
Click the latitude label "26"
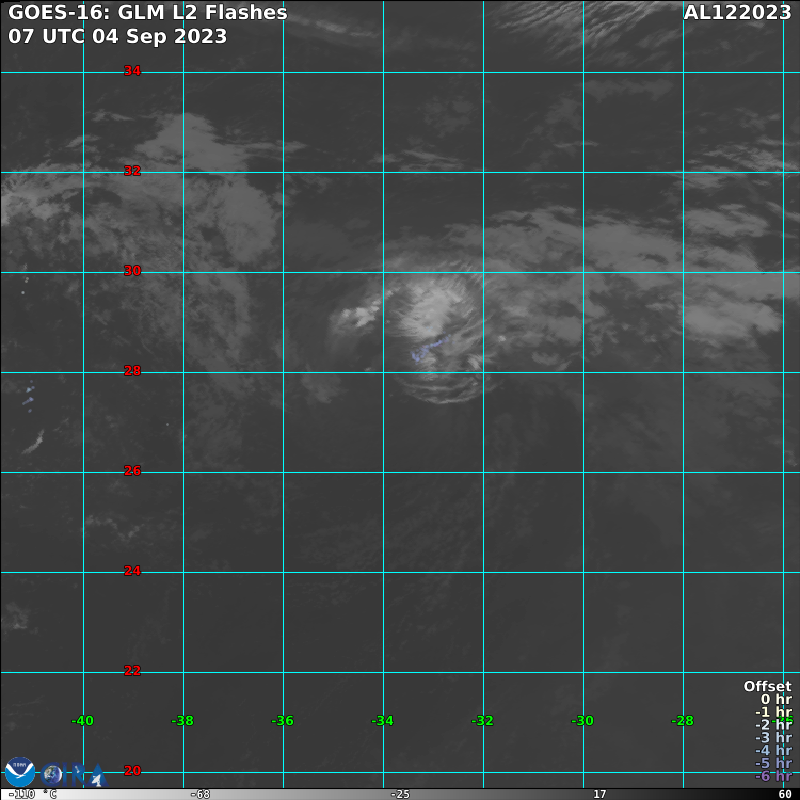[x=132, y=471]
